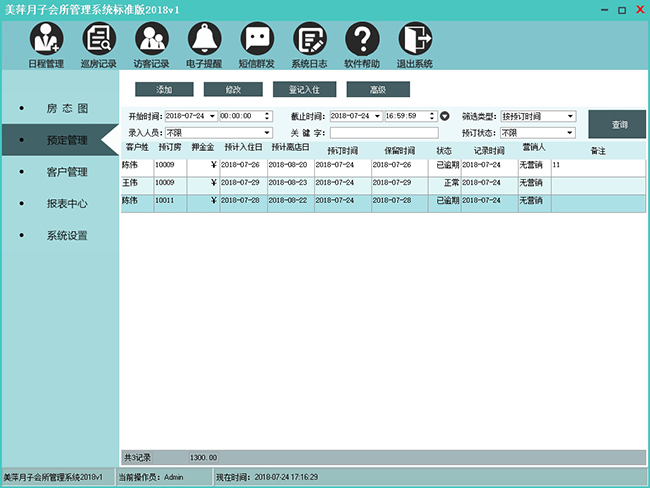
Task: Launch 短信群发 bulk SMS icon
Action: pyautogui.click(x=257, y=39)
